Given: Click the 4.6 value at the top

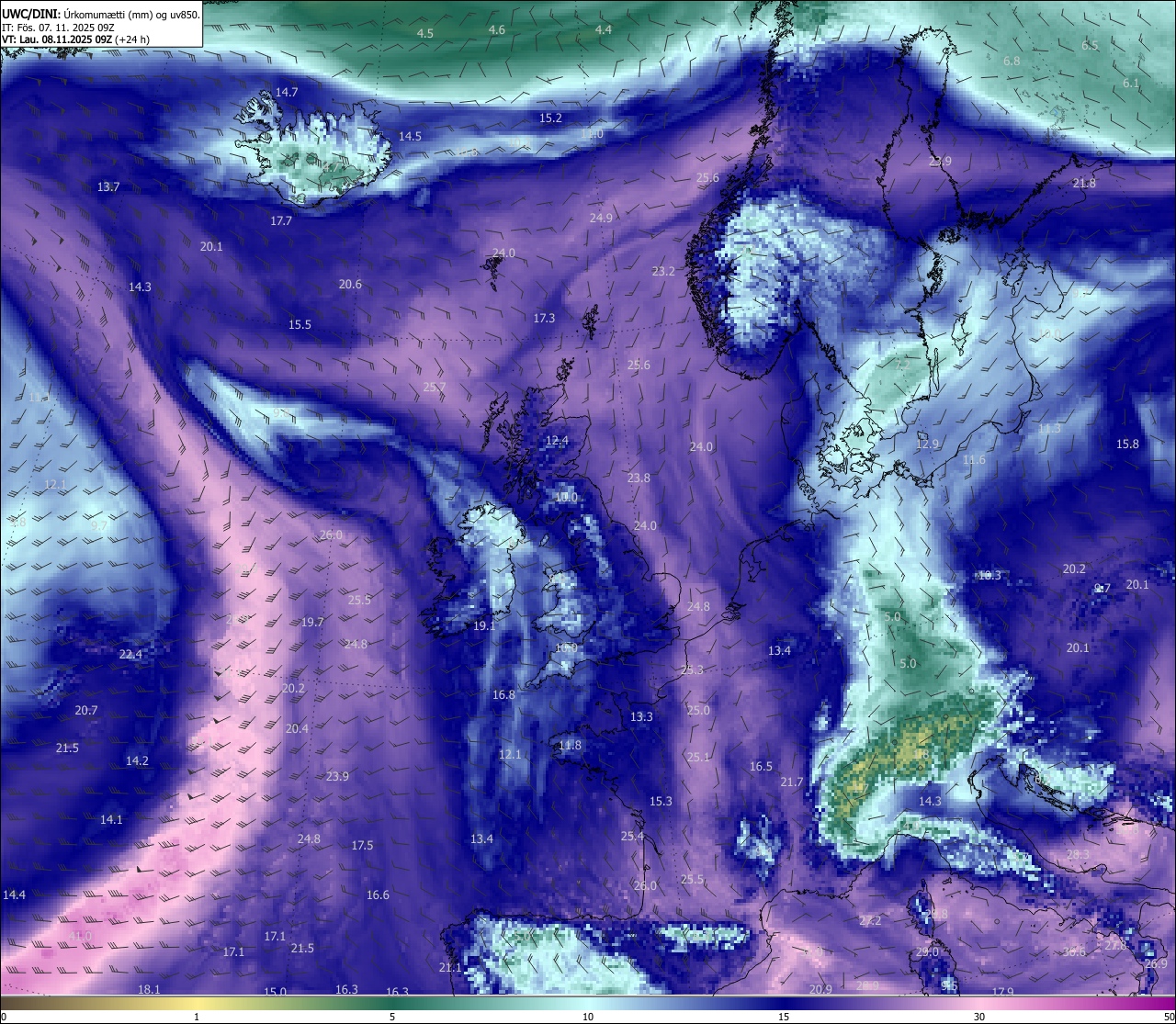Looking at the screenshot, I should 497,30.
